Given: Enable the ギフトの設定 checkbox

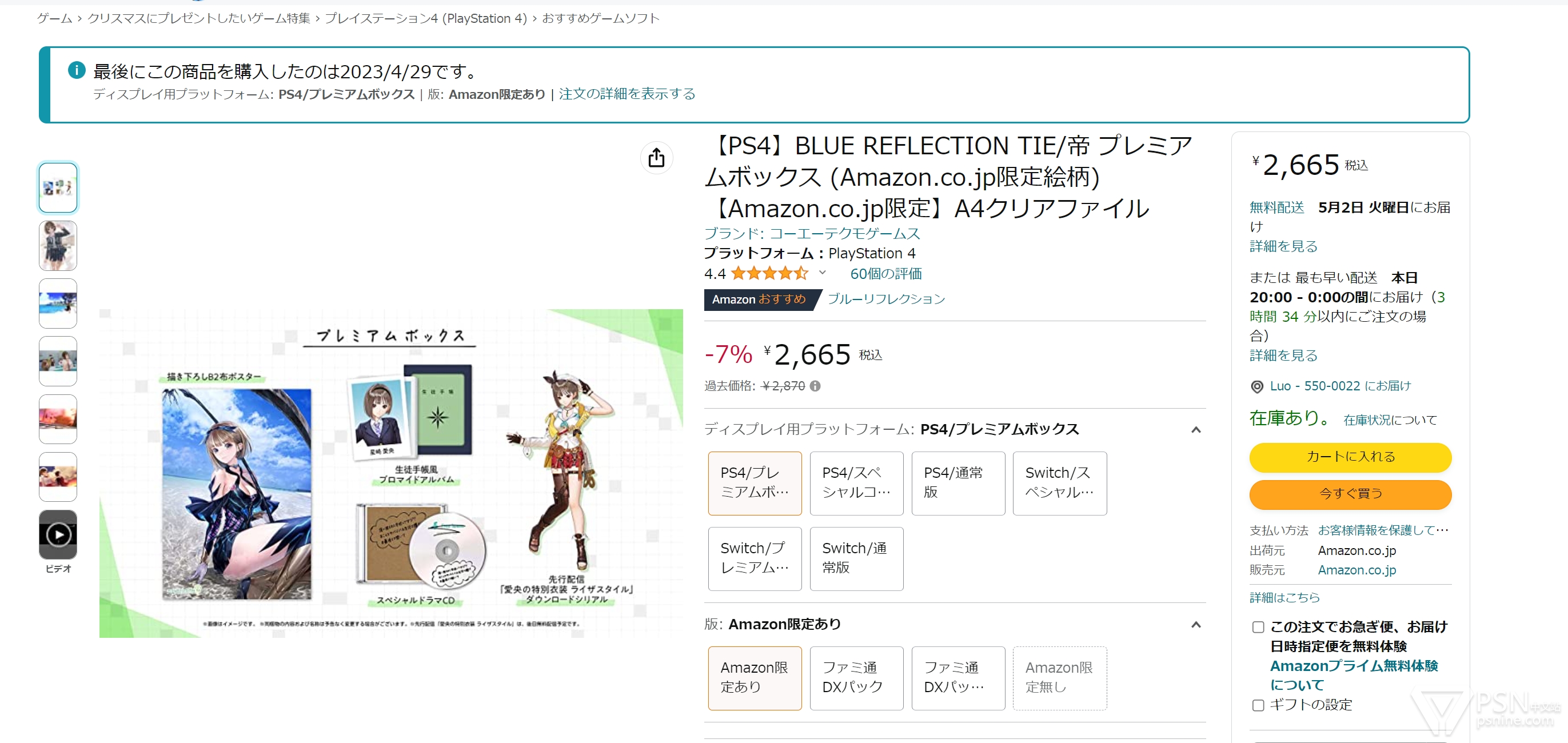Looking at the screenshot, I should [1258, 705].
